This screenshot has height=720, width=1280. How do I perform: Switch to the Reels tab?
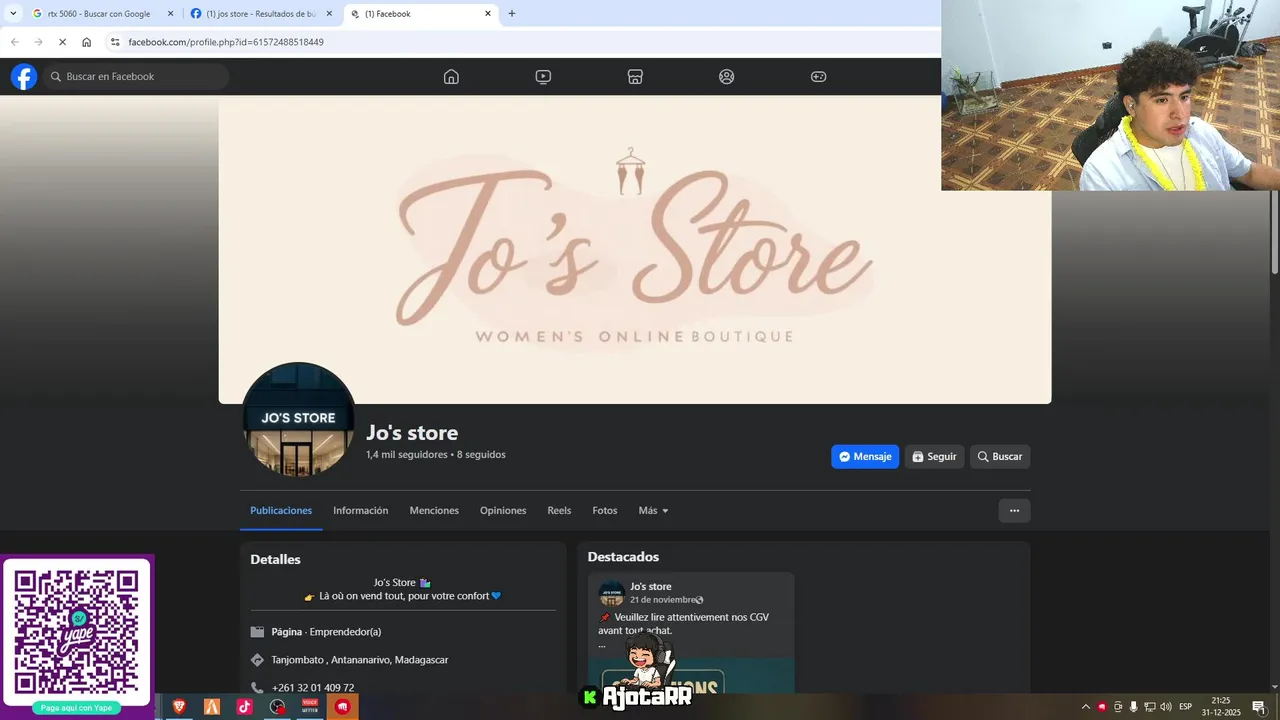559,511
